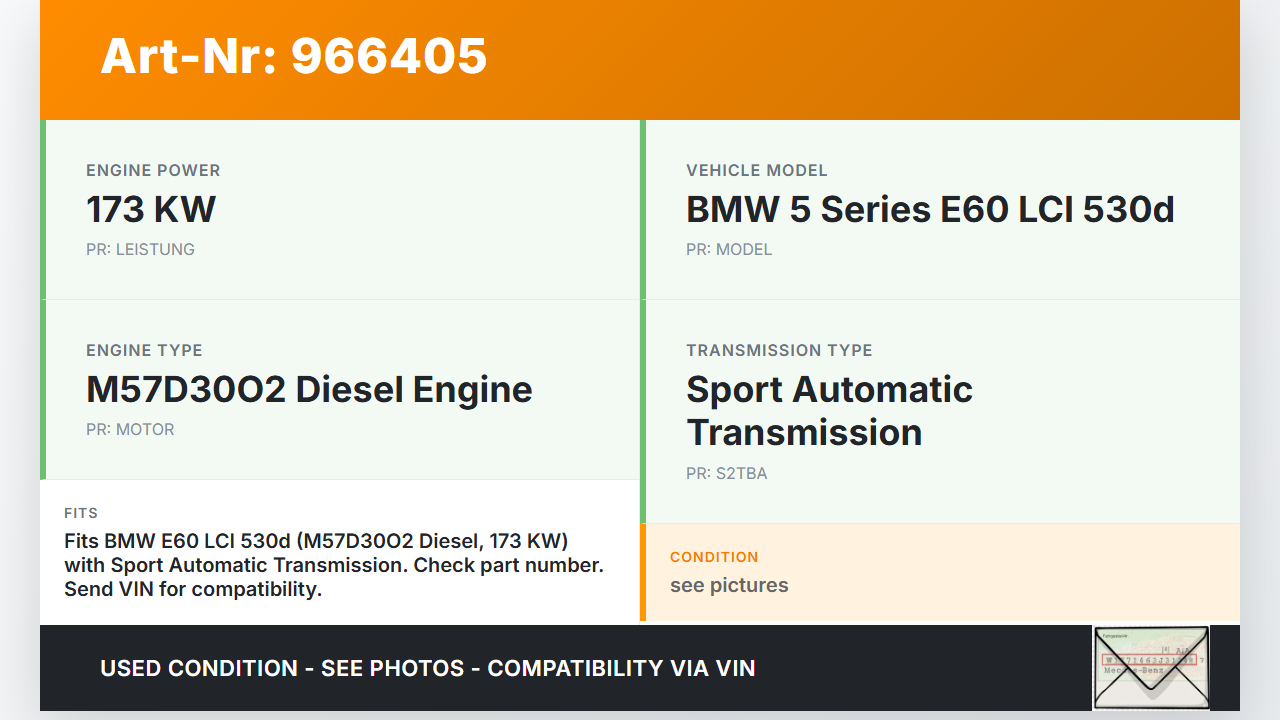Click the PR: S2TBA label
1280x720 pixels.
point(726,473)
